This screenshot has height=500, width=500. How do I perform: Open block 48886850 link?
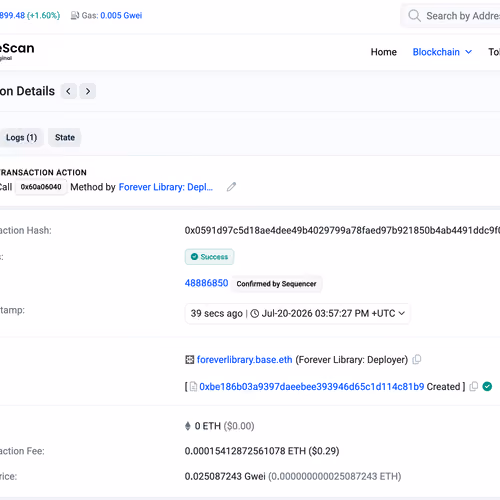pos(206,283)
